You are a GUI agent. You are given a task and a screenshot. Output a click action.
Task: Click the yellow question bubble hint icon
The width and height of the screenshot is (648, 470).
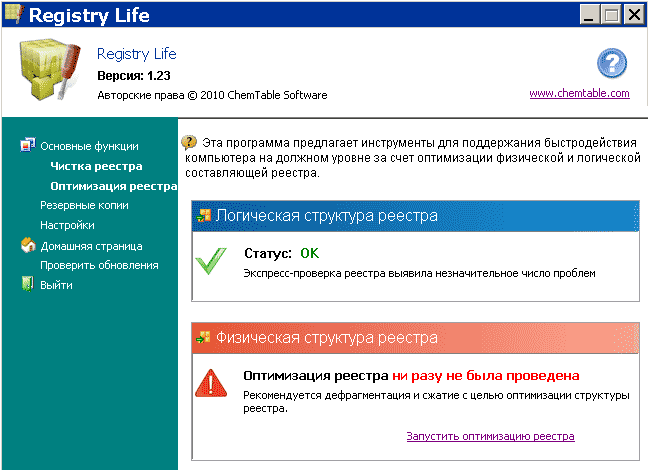[189, 143]
